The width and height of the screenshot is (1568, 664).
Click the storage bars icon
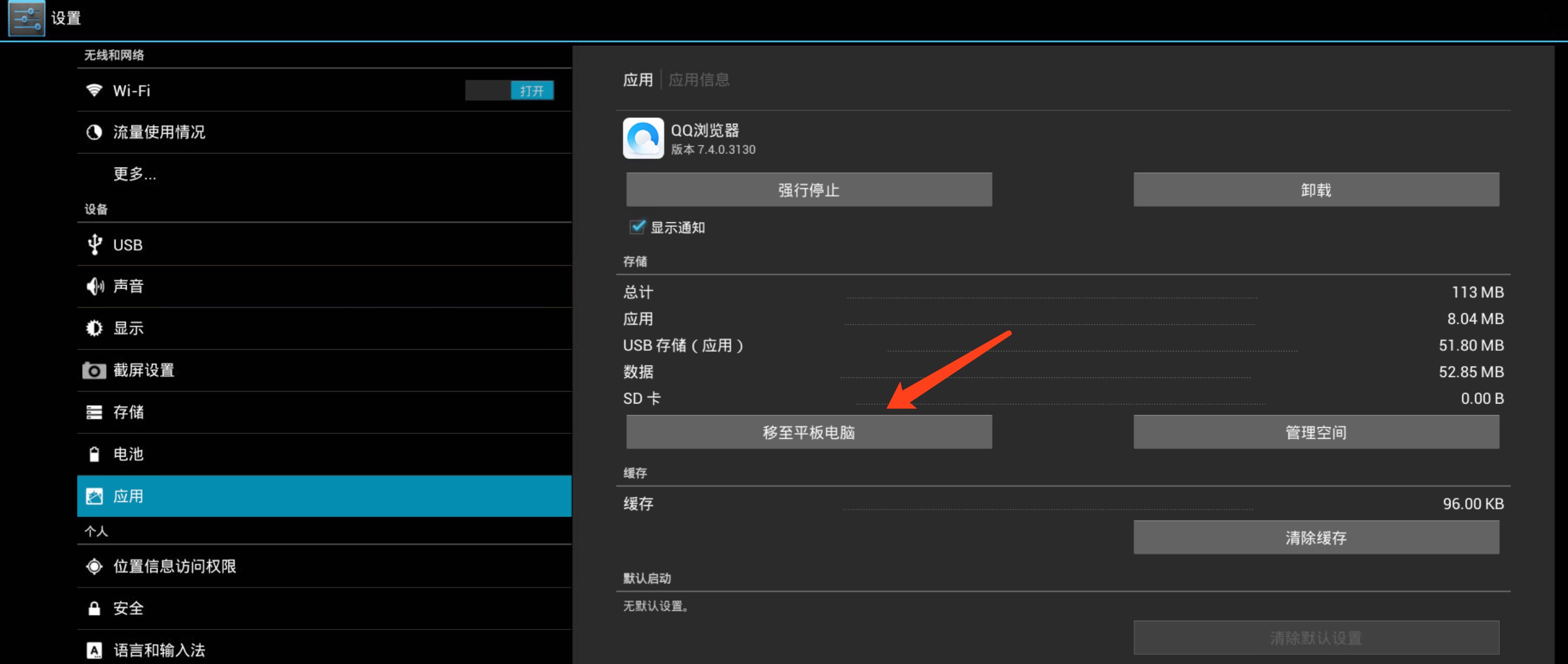coord(94,412)
